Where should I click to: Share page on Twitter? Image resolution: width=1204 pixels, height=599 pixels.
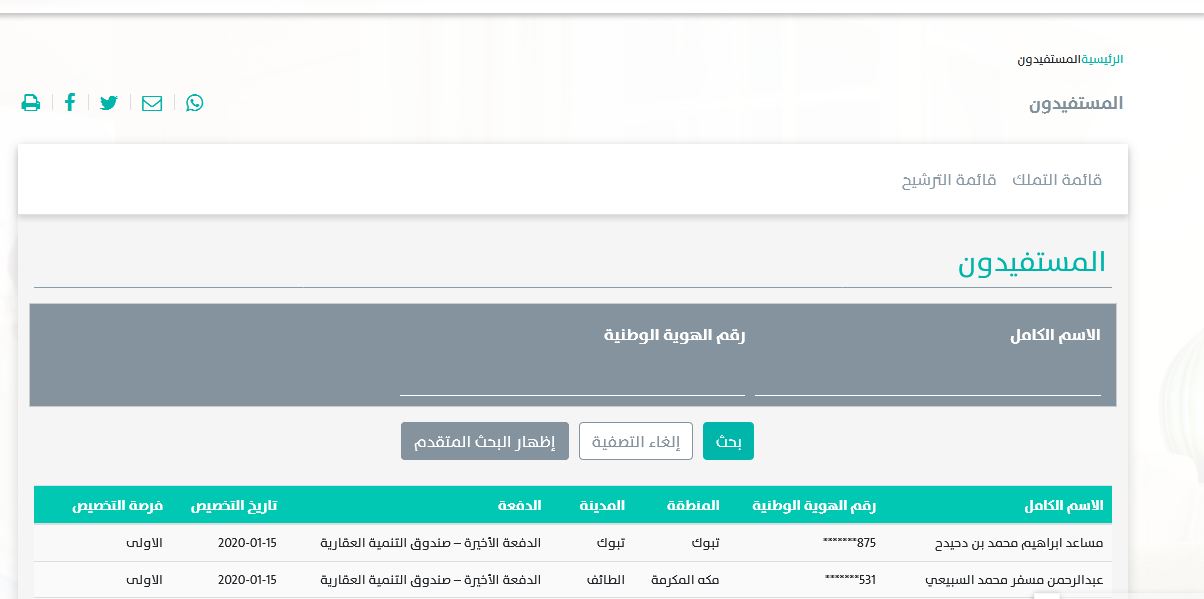point(109,103)
